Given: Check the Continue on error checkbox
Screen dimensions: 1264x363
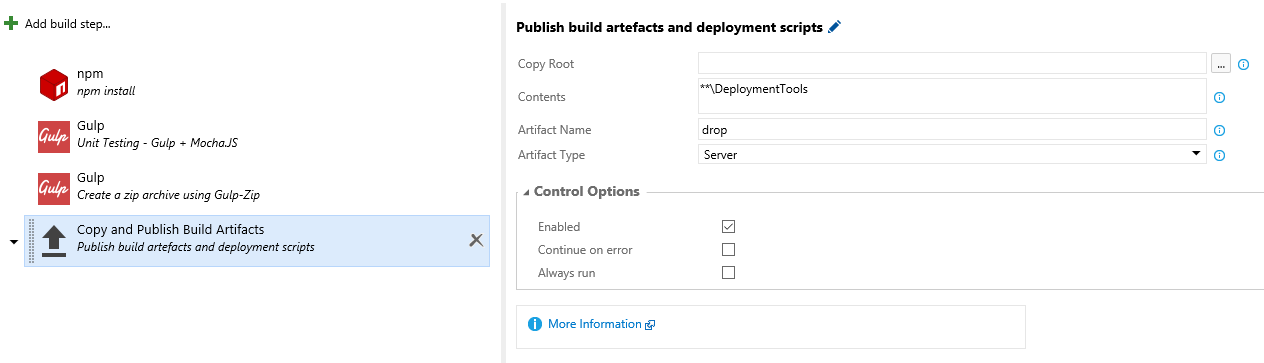Looking at the screenshot, I should (728, 250).
